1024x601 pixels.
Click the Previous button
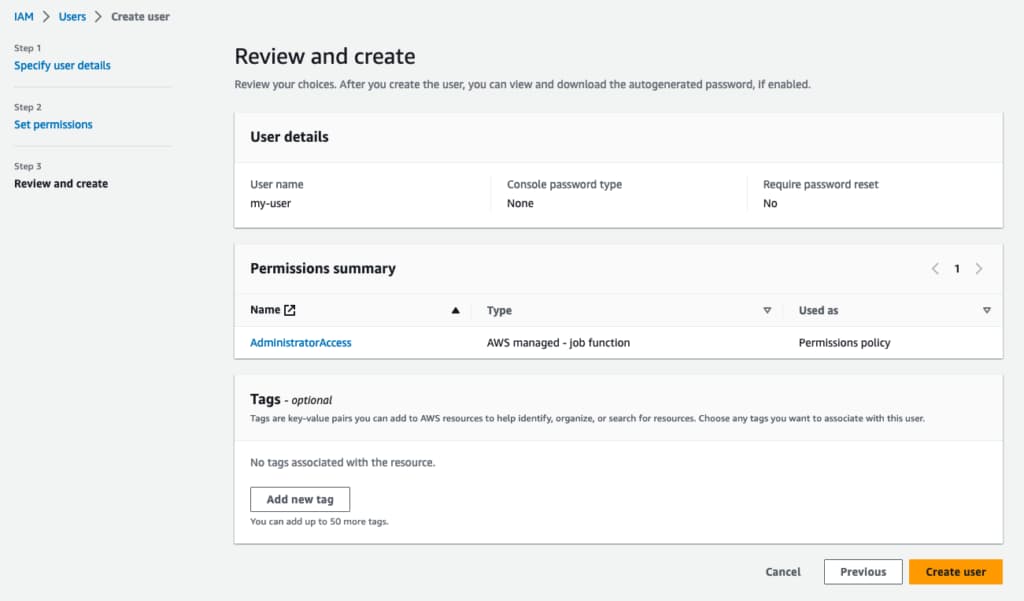(x=863, y=572)
